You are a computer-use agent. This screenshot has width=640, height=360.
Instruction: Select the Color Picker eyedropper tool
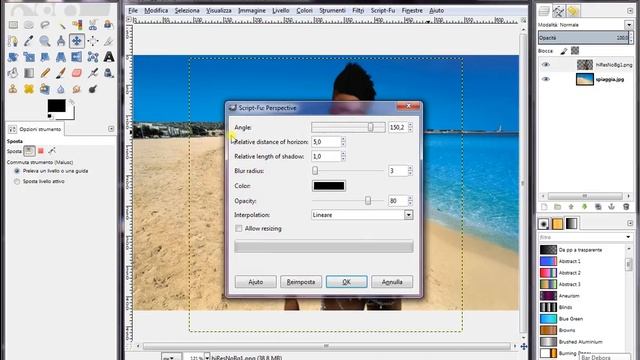29,41
